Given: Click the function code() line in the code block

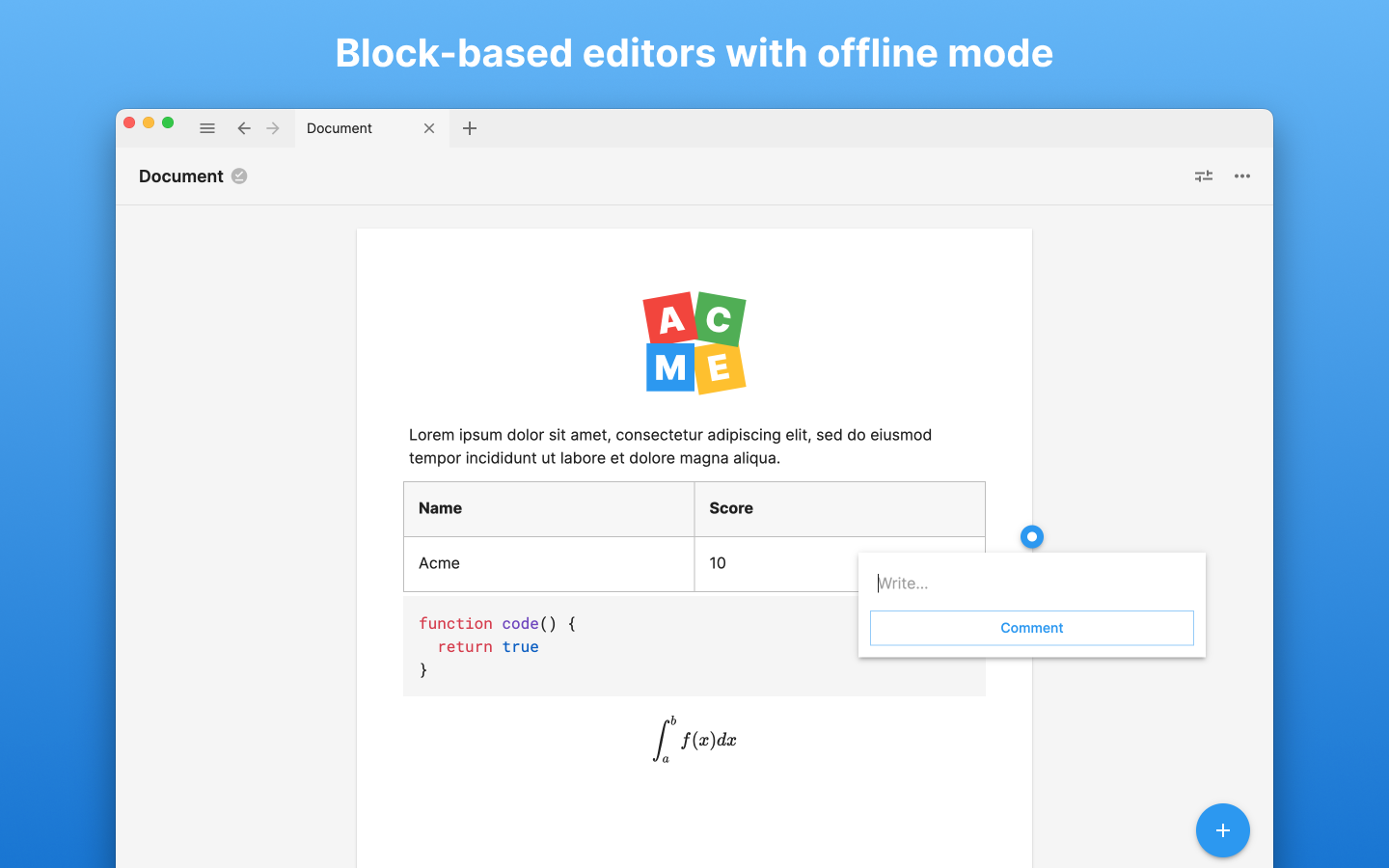Looking at the screenshot, I should coord(498,624).
